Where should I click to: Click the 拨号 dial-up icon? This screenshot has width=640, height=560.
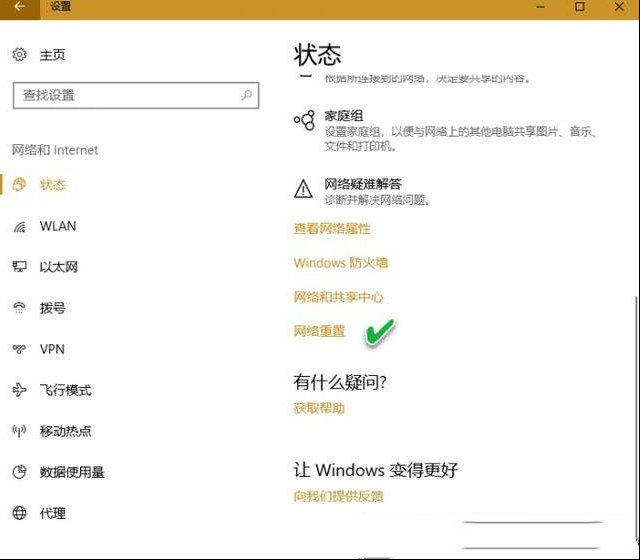(x=19, y=308)
